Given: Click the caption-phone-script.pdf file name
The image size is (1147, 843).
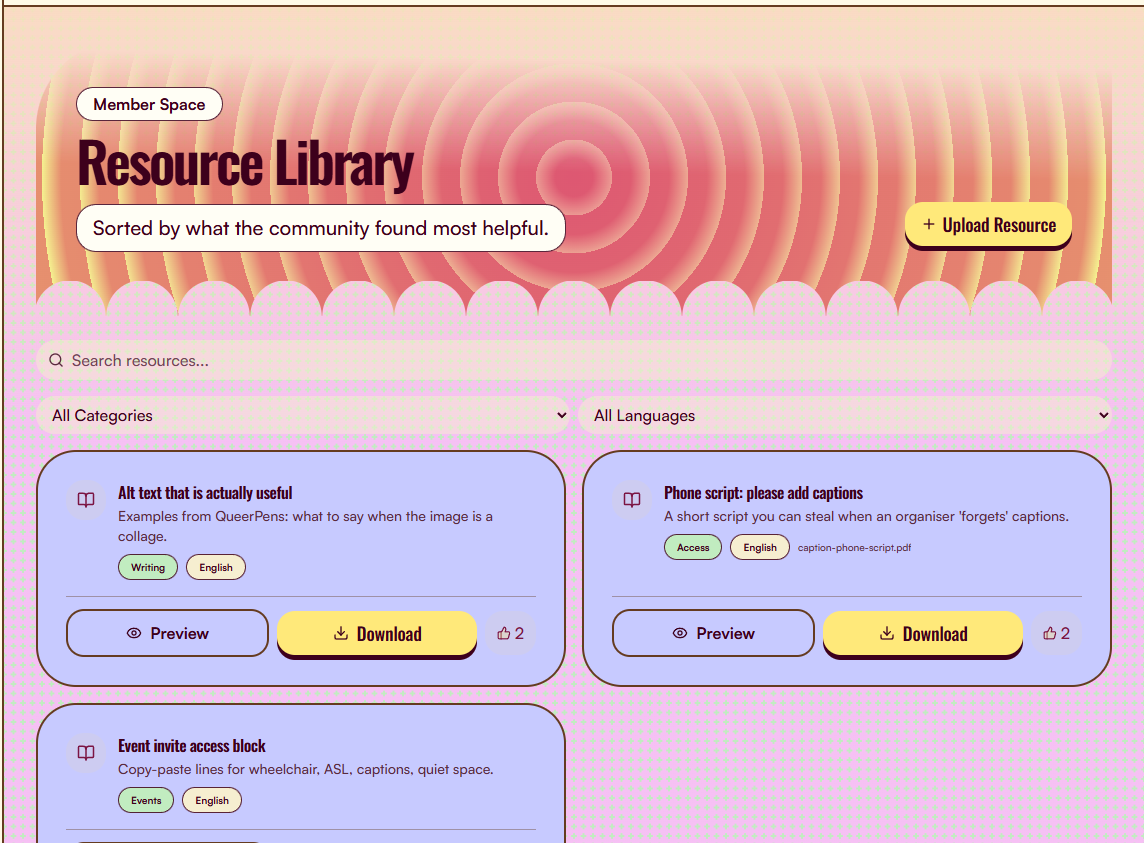Looking at the screenshot, I should click(854, 547).
